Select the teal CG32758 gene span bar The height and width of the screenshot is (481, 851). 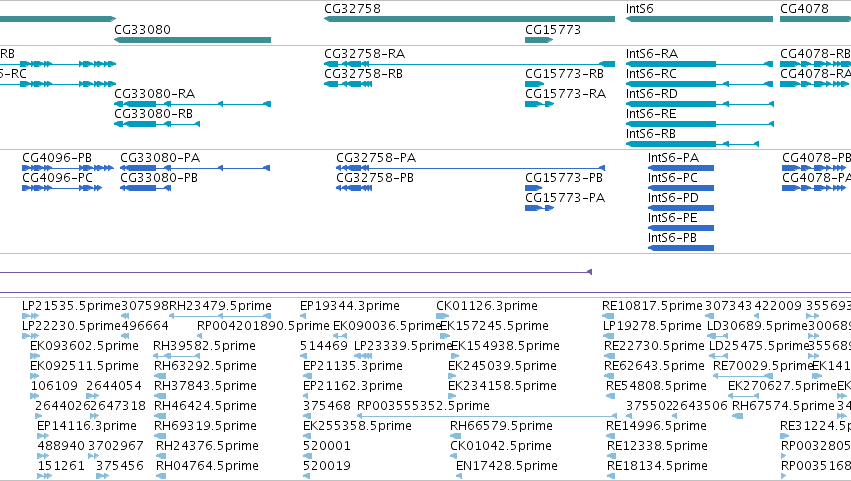[x=469, y=19]
